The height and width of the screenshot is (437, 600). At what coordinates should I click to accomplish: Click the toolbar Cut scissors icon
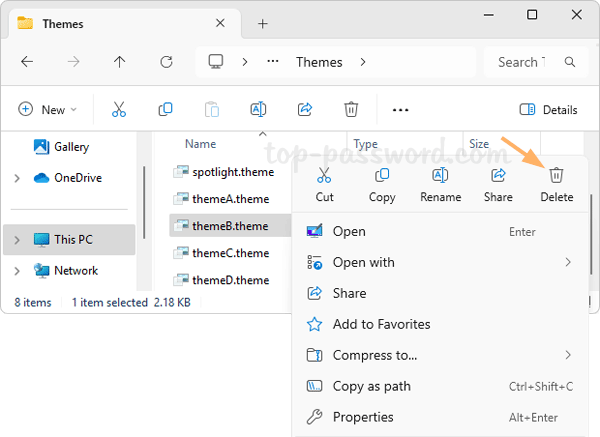[119, 109]
